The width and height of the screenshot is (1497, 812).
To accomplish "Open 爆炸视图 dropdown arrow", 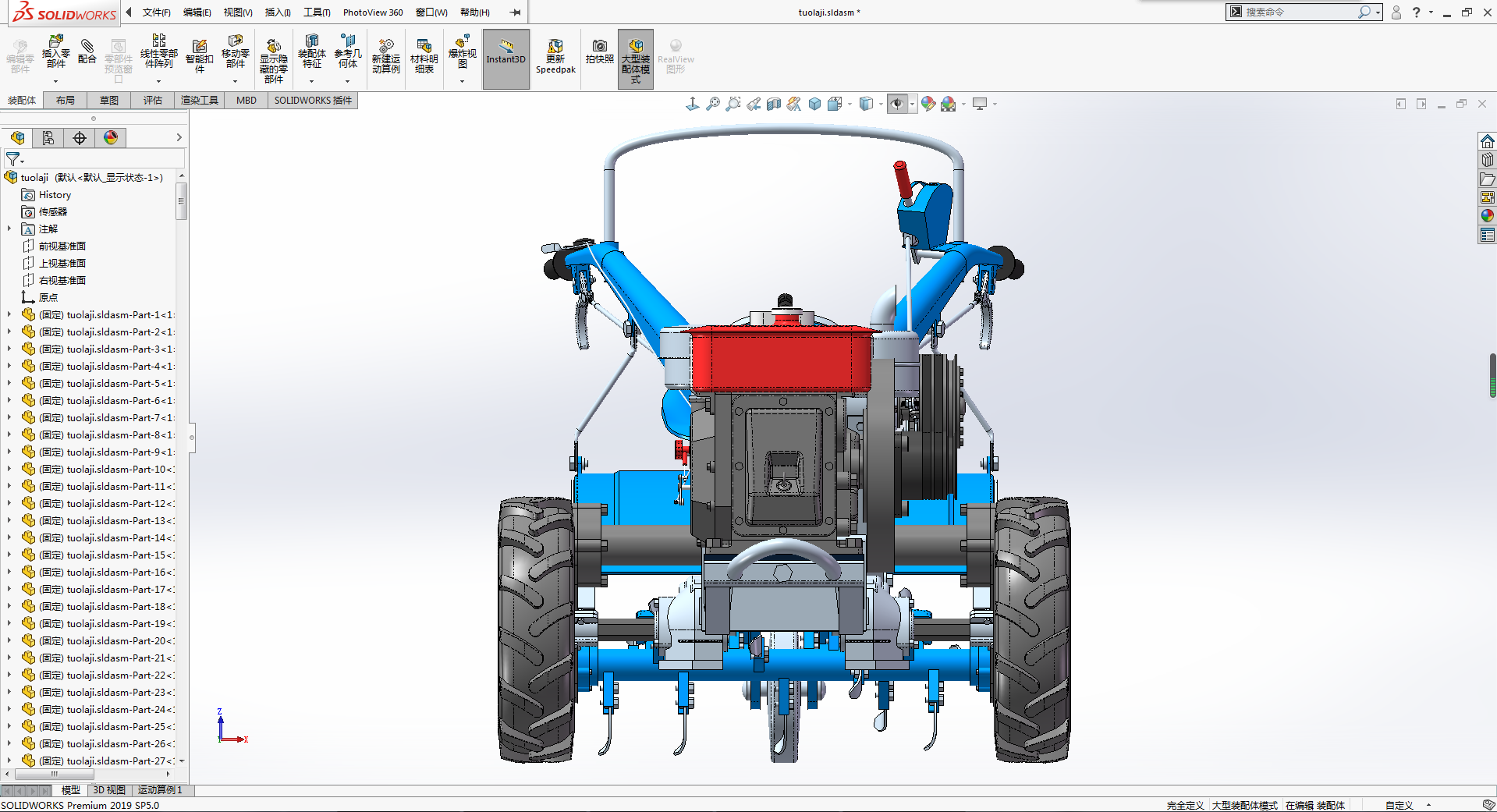I will [x=462, y=81].
